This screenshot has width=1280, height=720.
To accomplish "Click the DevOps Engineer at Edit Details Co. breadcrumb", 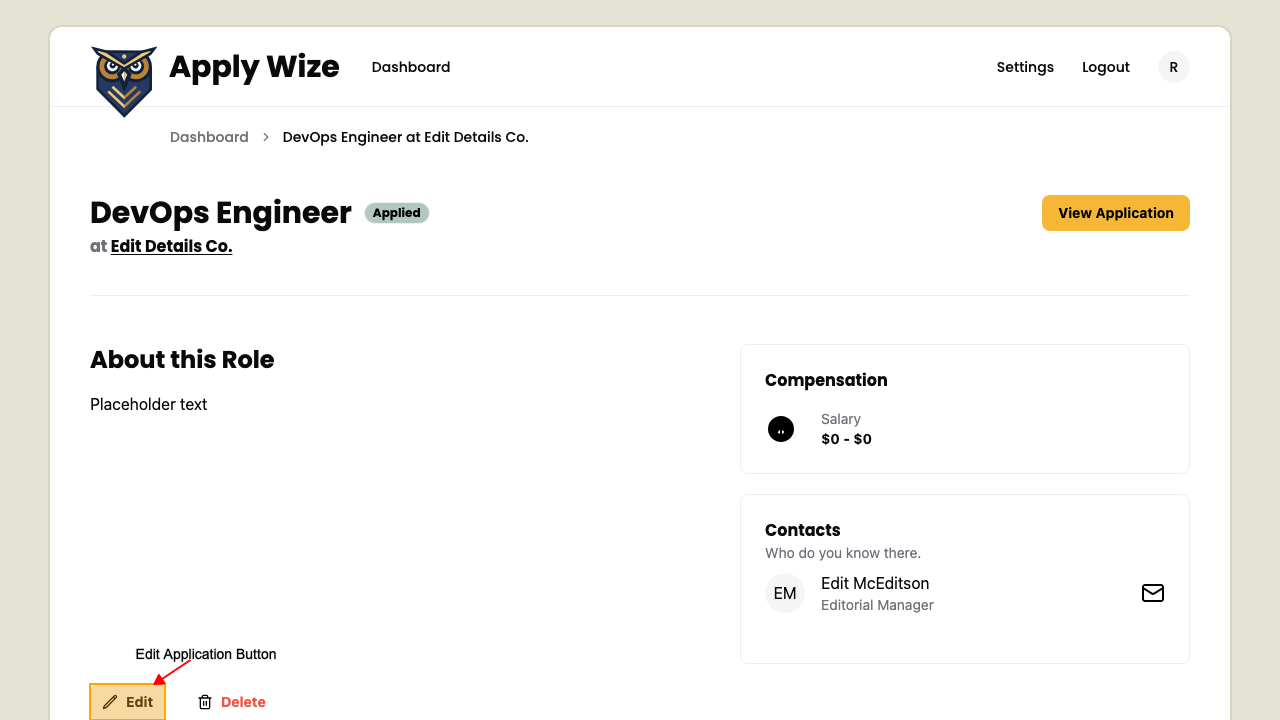I will point(405,137).
